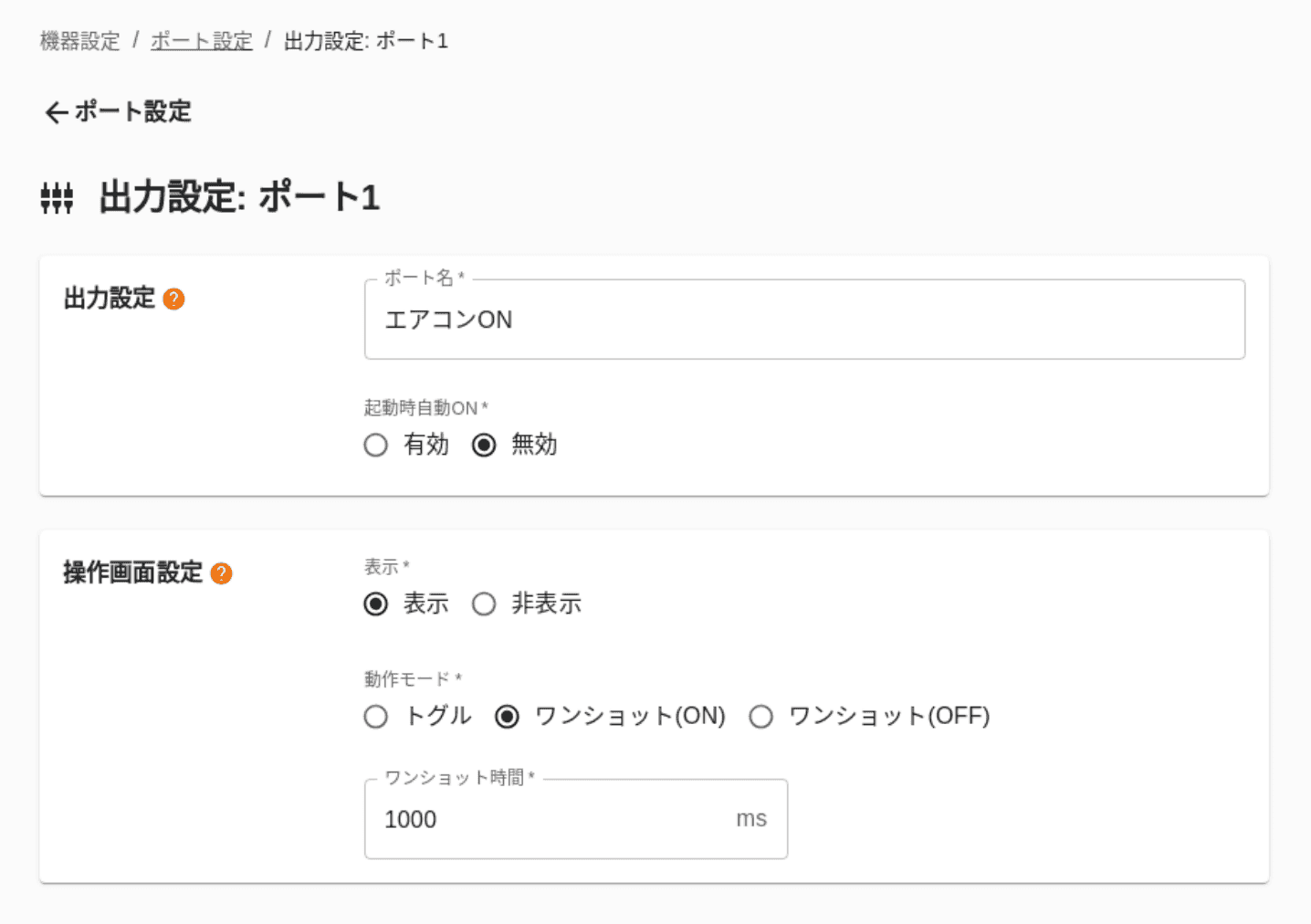Choose the 表示 radio option

(376, 604)
